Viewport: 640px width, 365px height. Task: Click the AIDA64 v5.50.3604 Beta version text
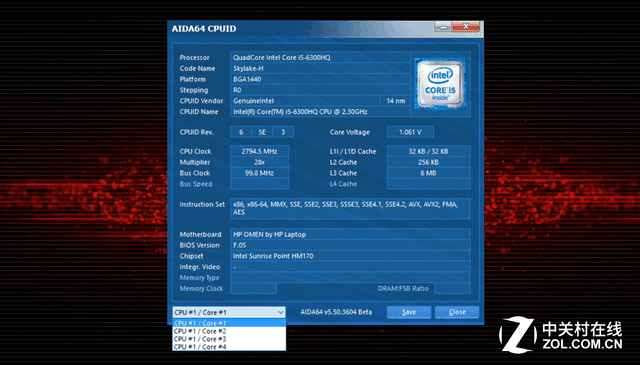(336, 312)
